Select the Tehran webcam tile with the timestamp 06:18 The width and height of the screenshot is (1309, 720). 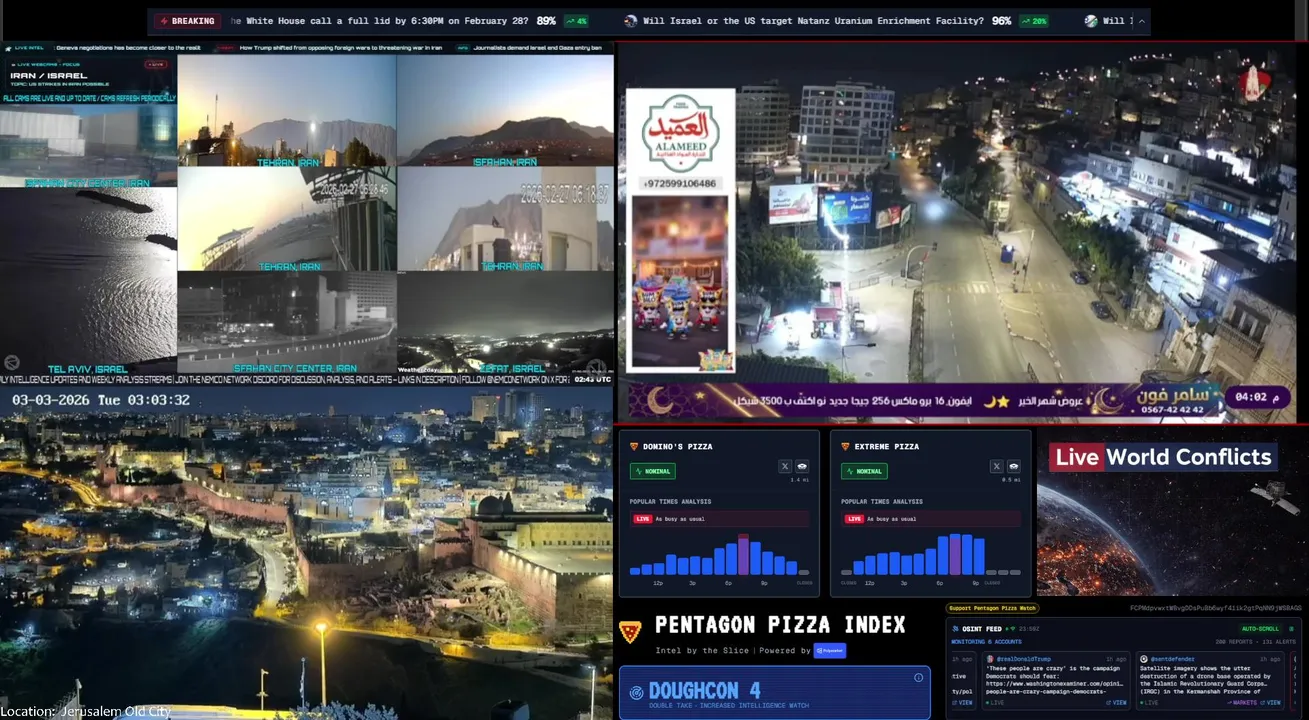505,218
